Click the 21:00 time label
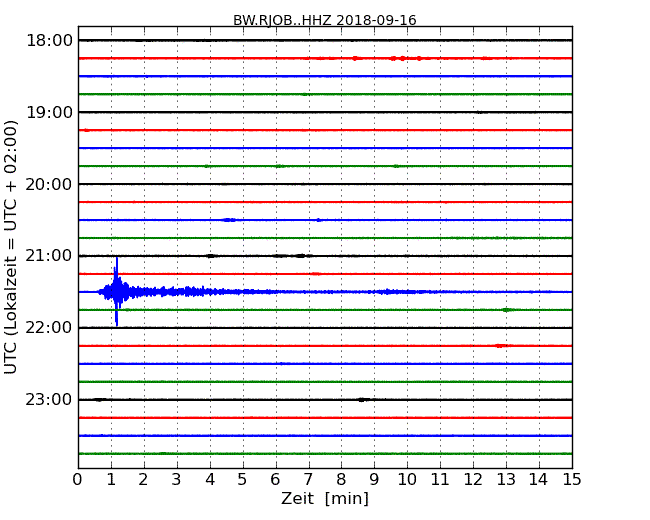Viewport: 650px width, 520px height. [x=49, y=256]
